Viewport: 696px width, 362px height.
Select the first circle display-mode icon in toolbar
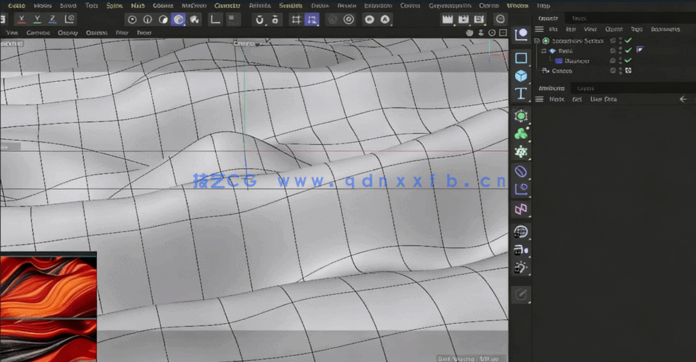coord(132,20)
